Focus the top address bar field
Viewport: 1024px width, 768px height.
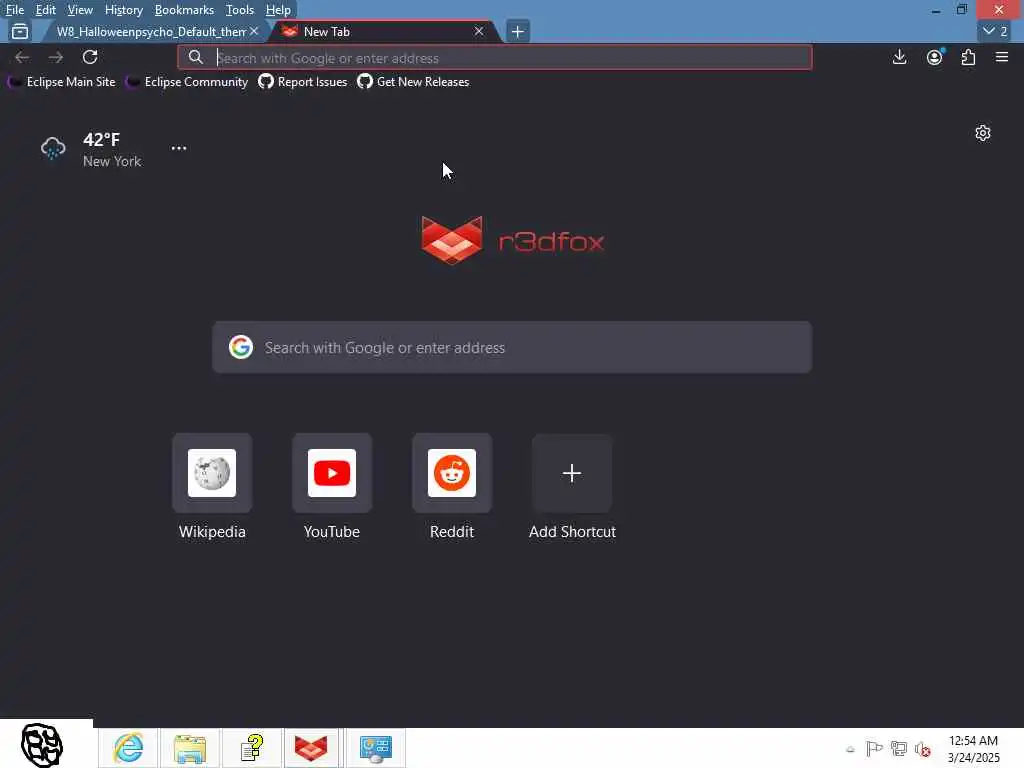tap(494, 57)
